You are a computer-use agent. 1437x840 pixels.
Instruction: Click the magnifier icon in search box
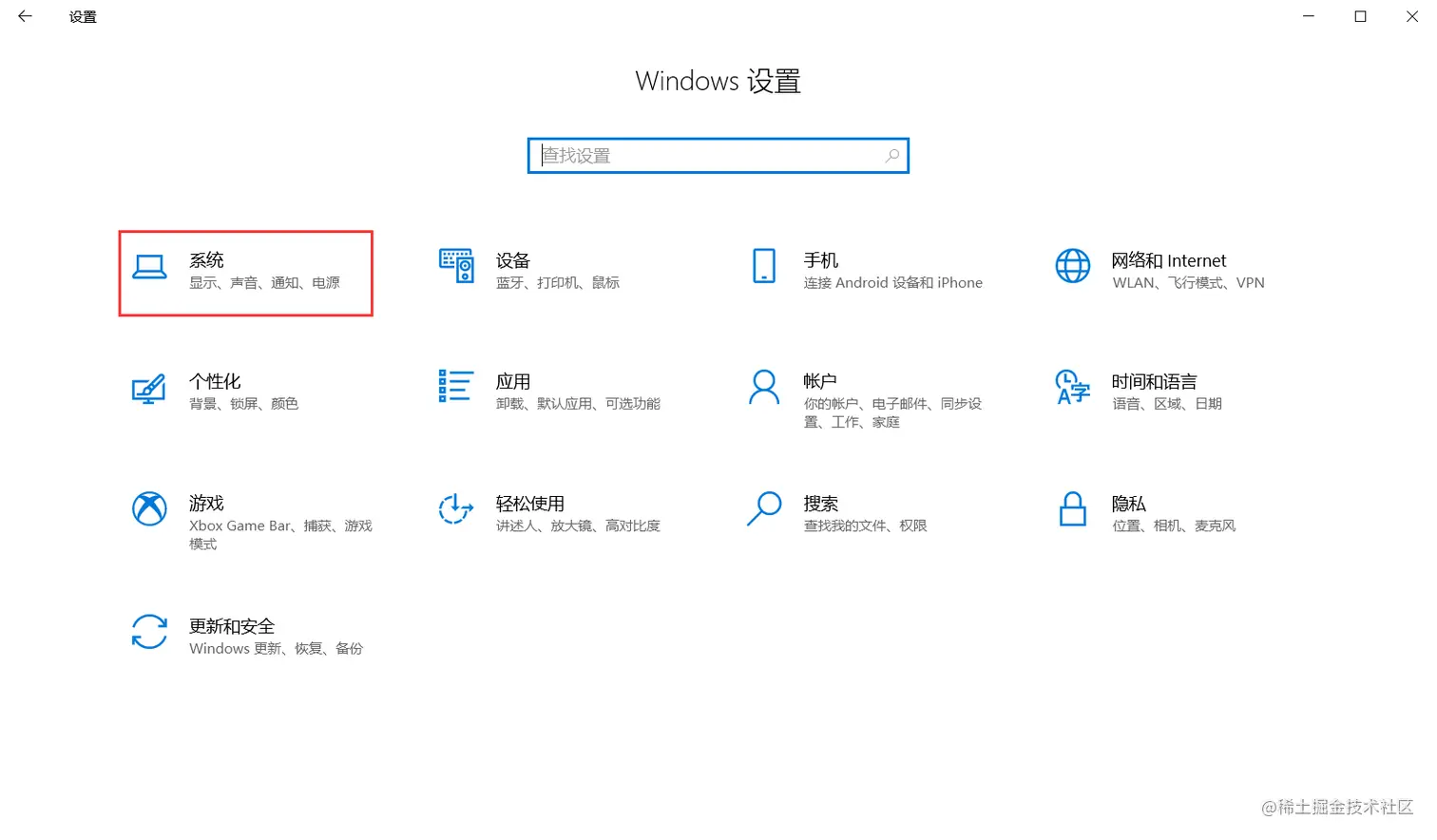(x=891, y=156)
